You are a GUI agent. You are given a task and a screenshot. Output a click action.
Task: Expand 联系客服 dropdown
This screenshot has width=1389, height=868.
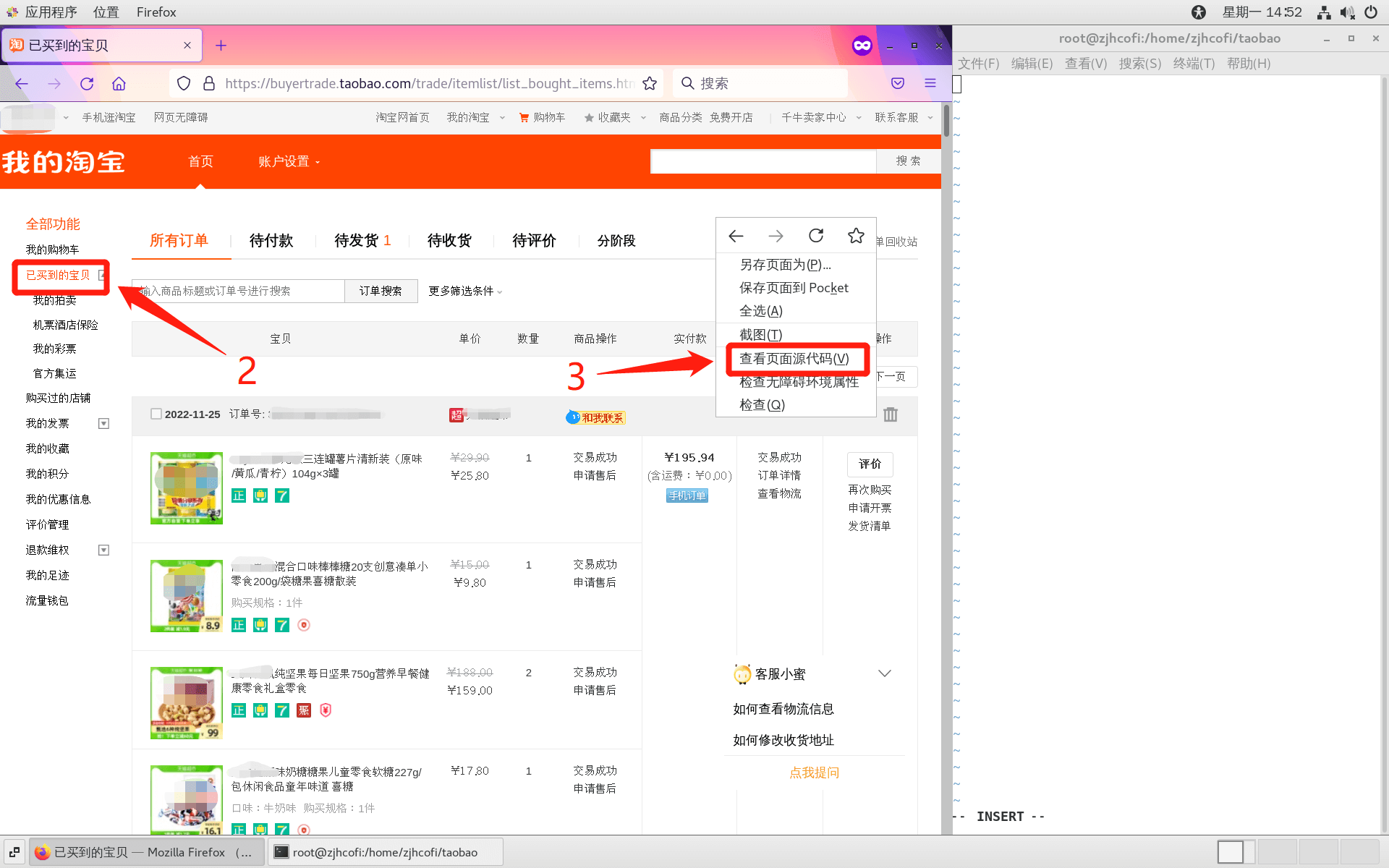[930, 117]
